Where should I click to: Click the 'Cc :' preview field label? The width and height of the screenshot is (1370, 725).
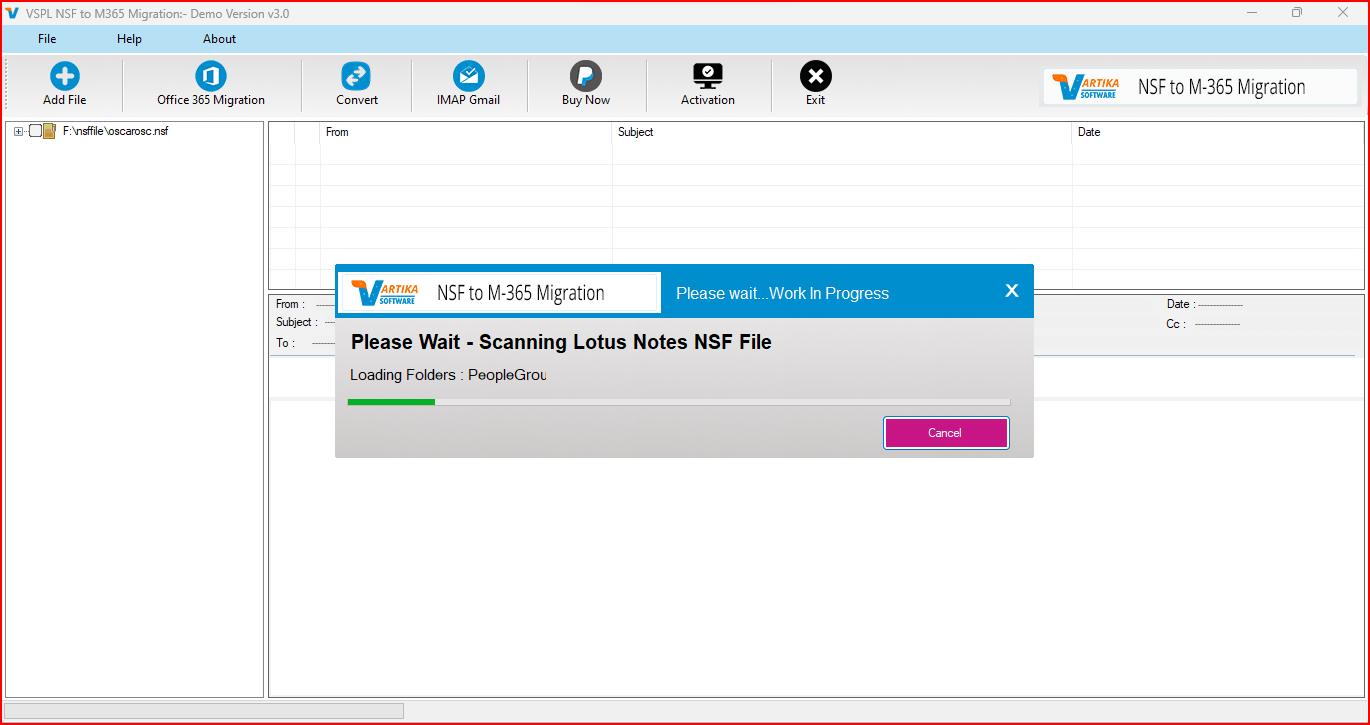(x=1176, y=324)
